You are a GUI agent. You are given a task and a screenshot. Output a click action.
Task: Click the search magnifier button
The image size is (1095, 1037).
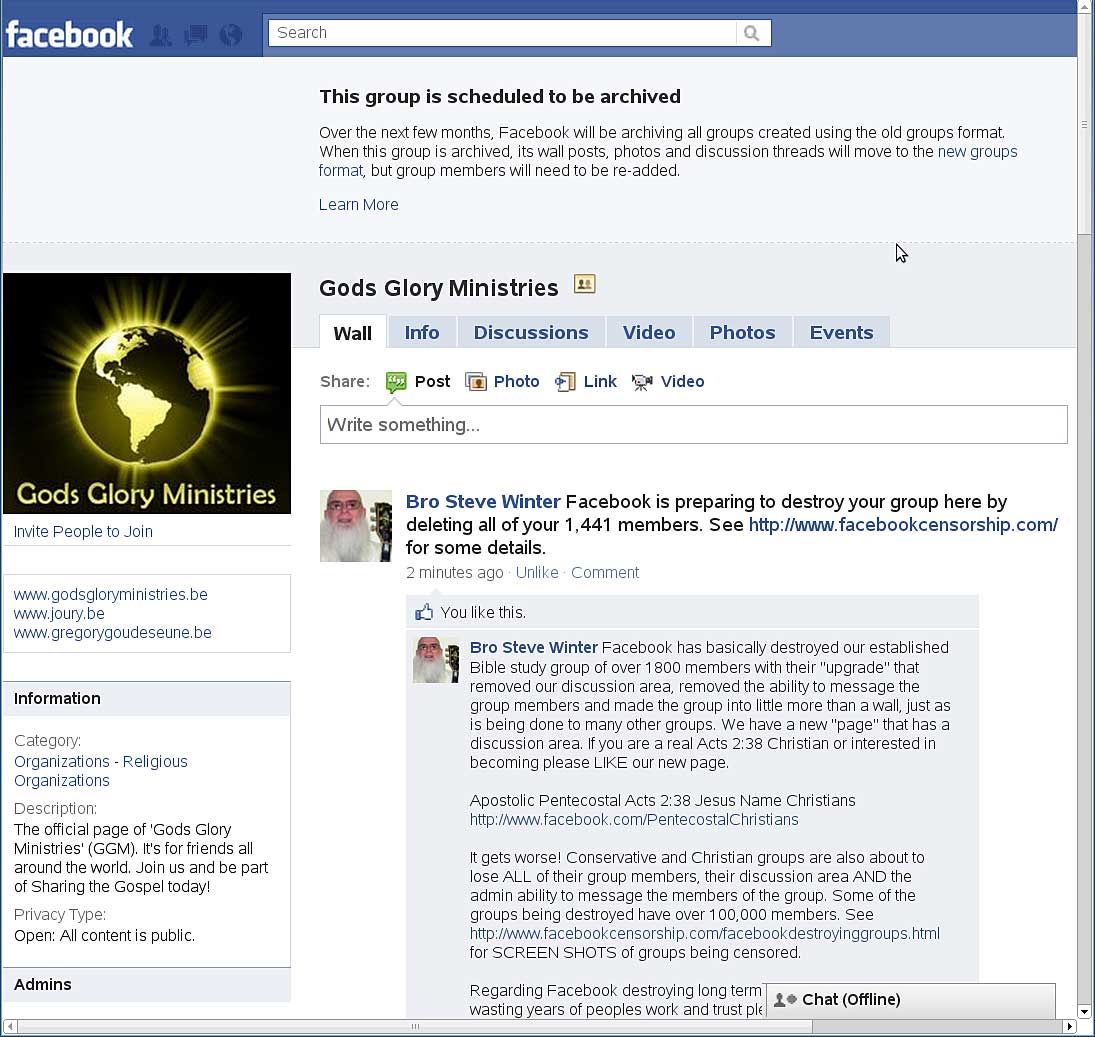pyautogui.click(x=752, y=33)
